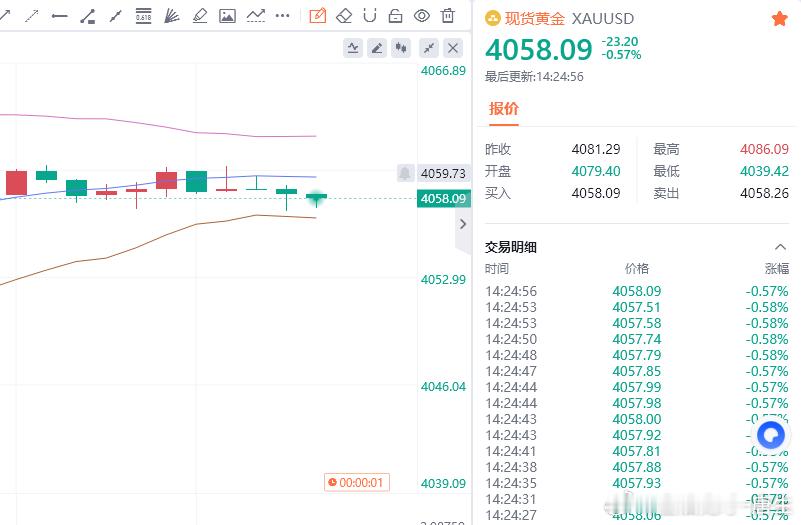Click 昨收 value 4081.29
801x525 pixels.
click(596, 149)
